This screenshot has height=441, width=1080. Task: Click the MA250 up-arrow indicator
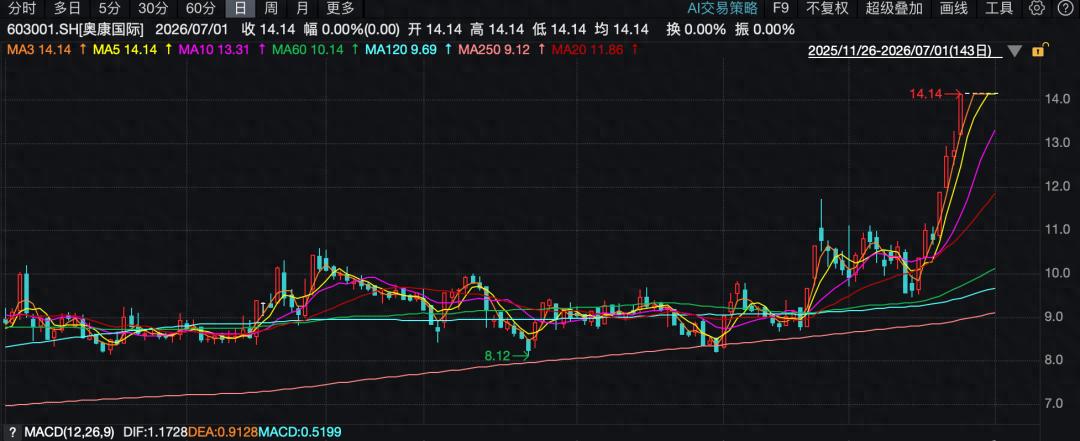[x=541, y=50]
